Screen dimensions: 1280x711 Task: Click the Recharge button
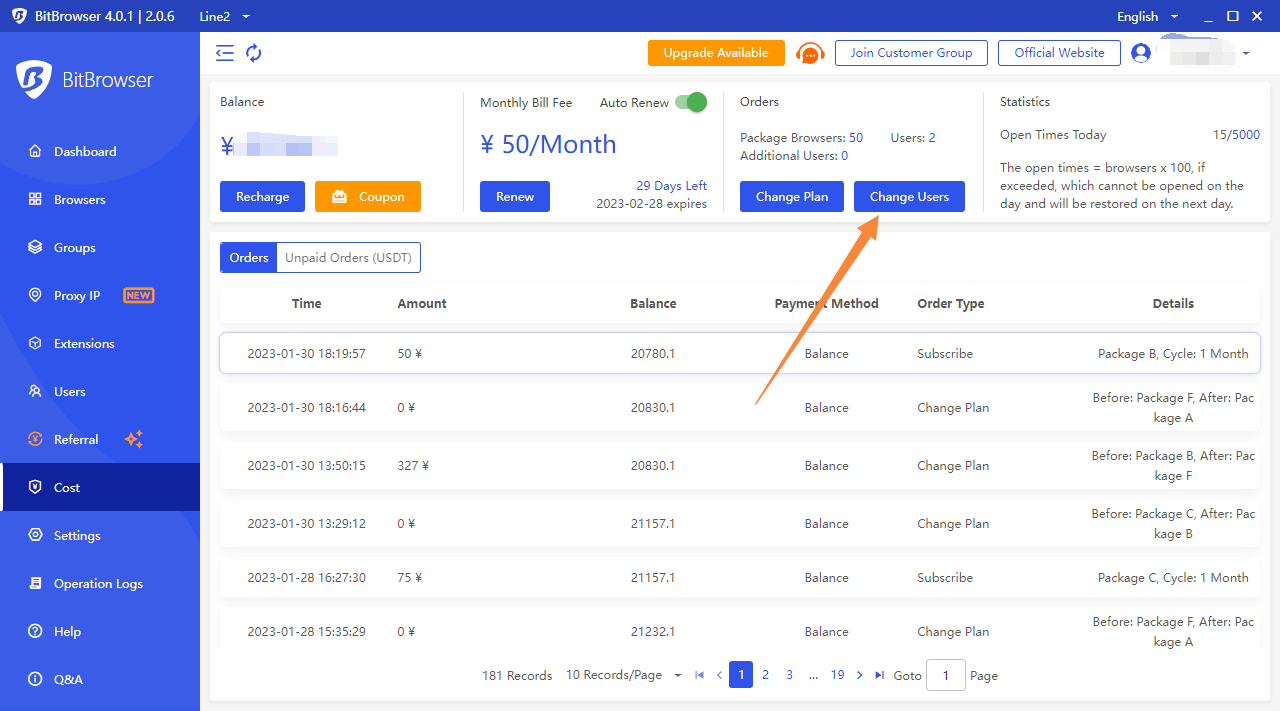[263, 197]
